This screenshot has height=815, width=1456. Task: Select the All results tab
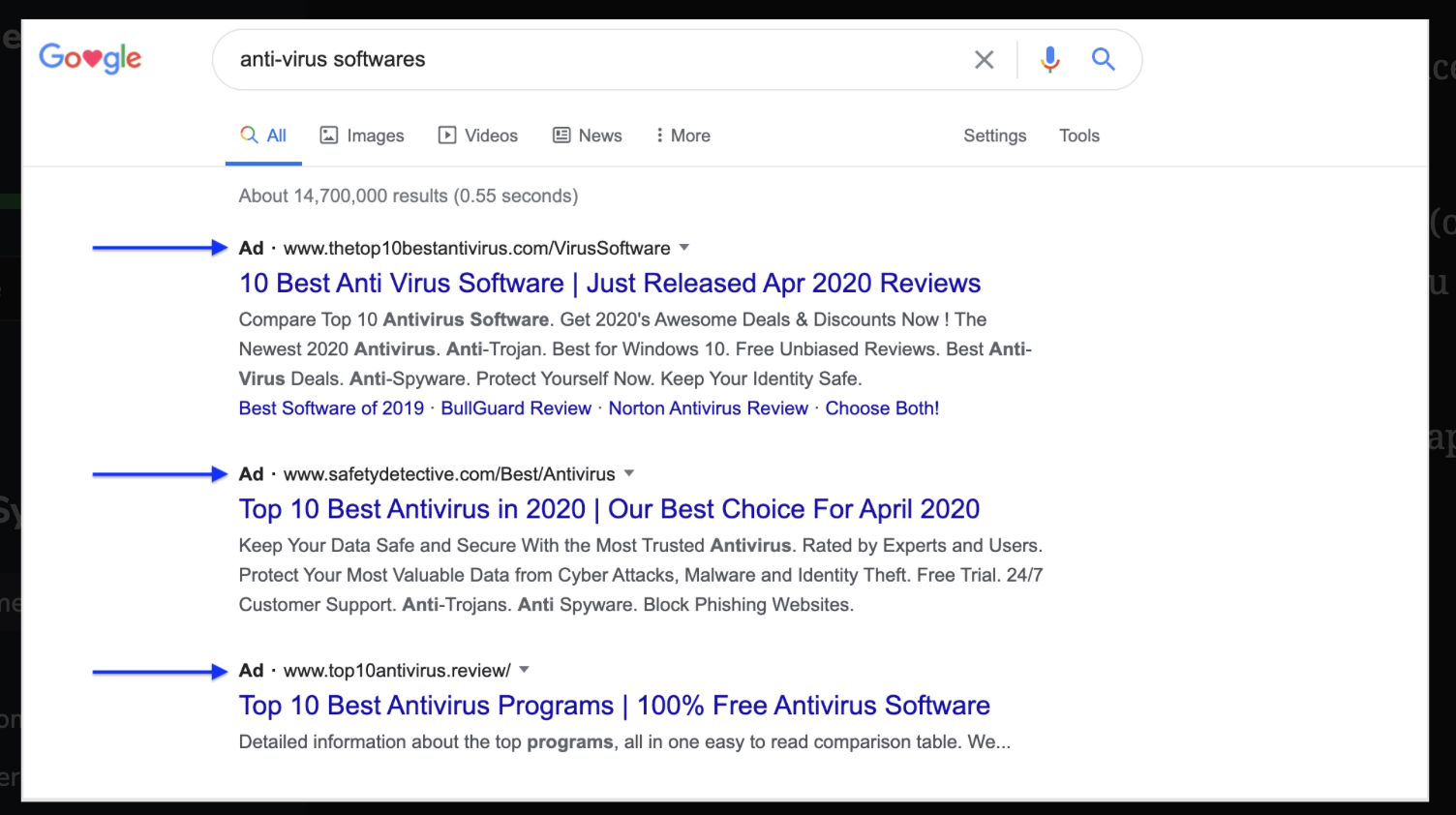pos(263,136)
